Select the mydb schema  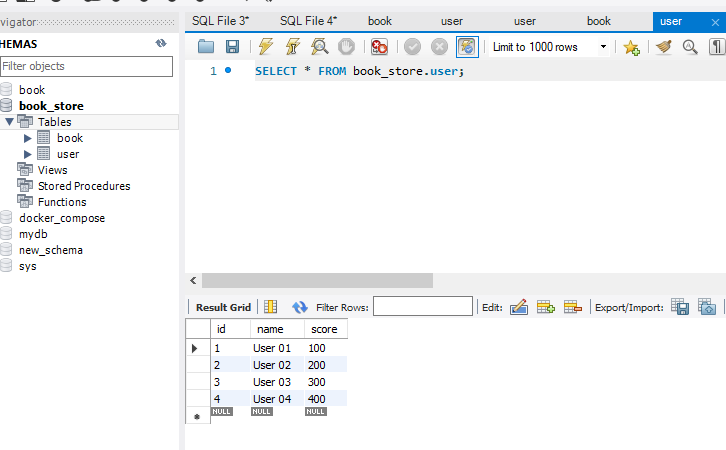tap(33, 234)
